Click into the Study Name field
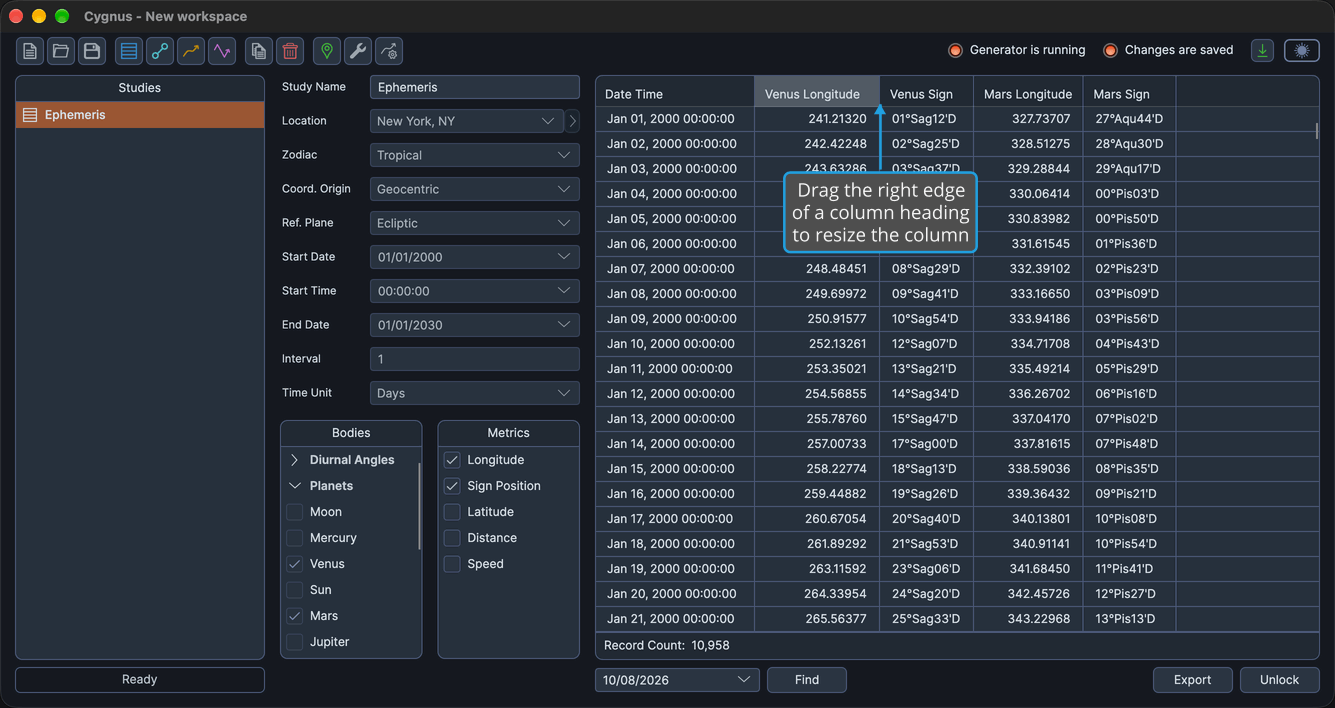 475,87
